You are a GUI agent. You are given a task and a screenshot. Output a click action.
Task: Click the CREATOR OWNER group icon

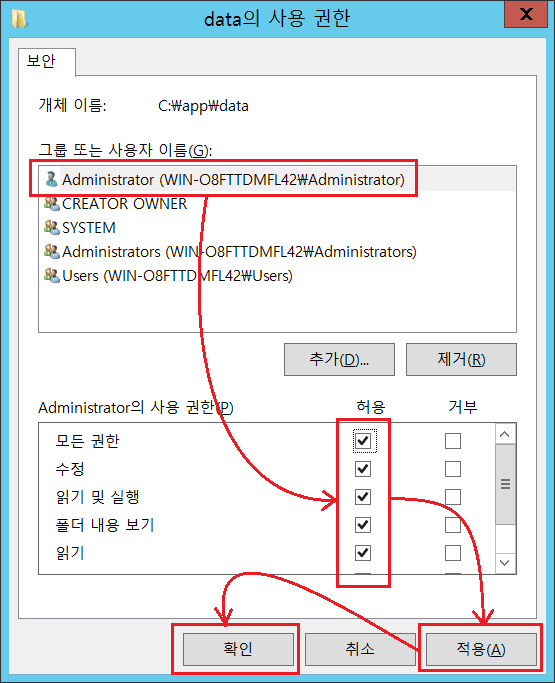click(51, 203)
